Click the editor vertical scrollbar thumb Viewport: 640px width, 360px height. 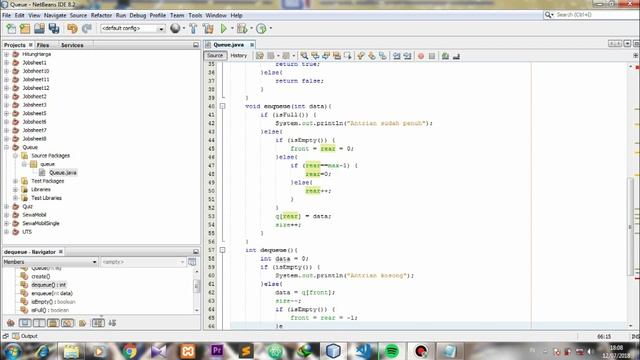click(630, 227)
